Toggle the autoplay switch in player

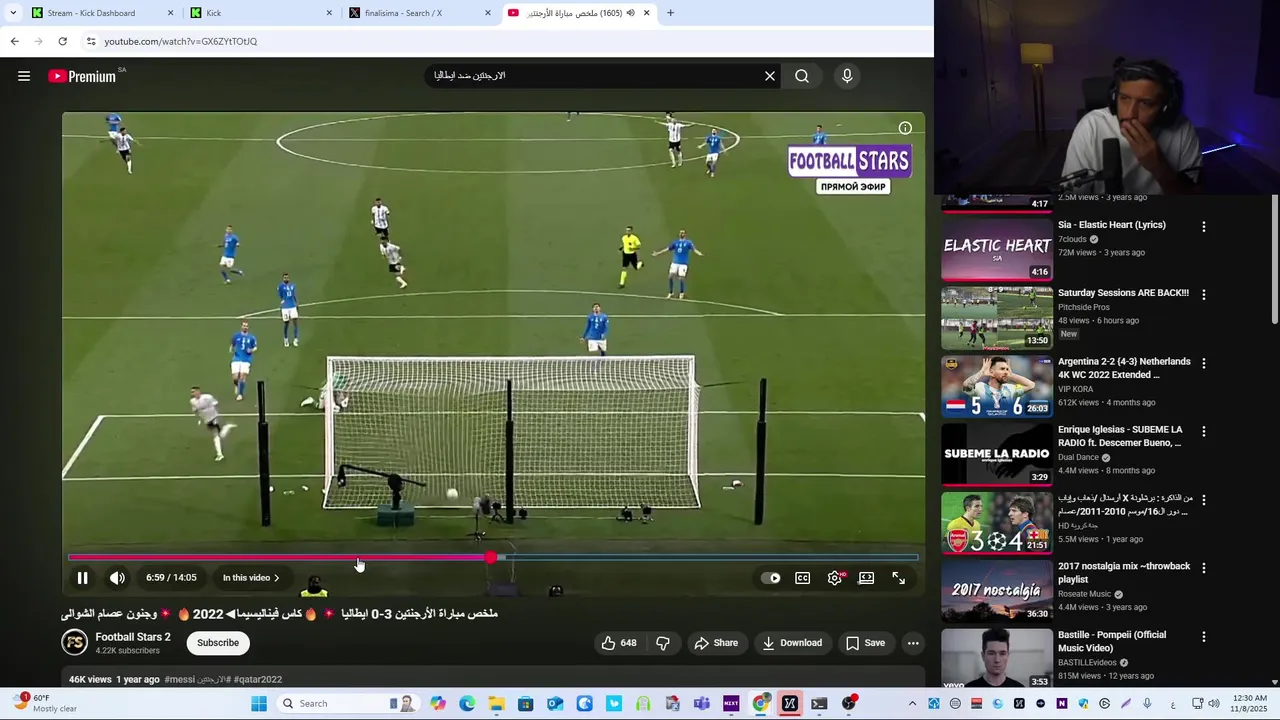[770, 578]
